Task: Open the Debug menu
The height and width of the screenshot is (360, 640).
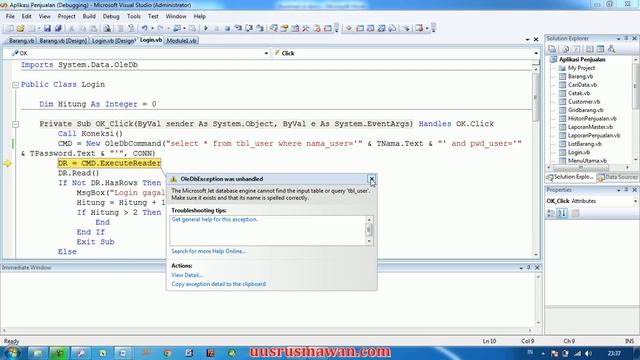Action: click(x=111, y=16)
